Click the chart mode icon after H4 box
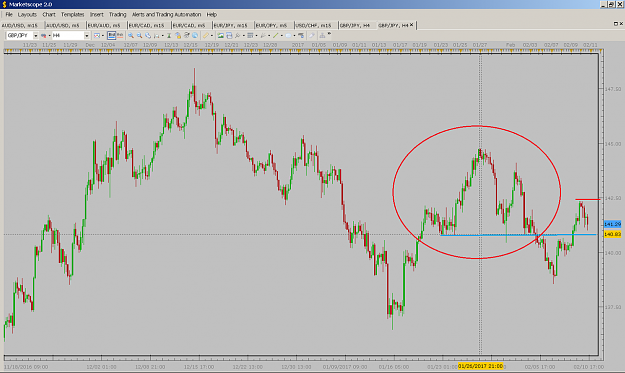The height and width of the screenshot is (373, 625). coord(97,35)
